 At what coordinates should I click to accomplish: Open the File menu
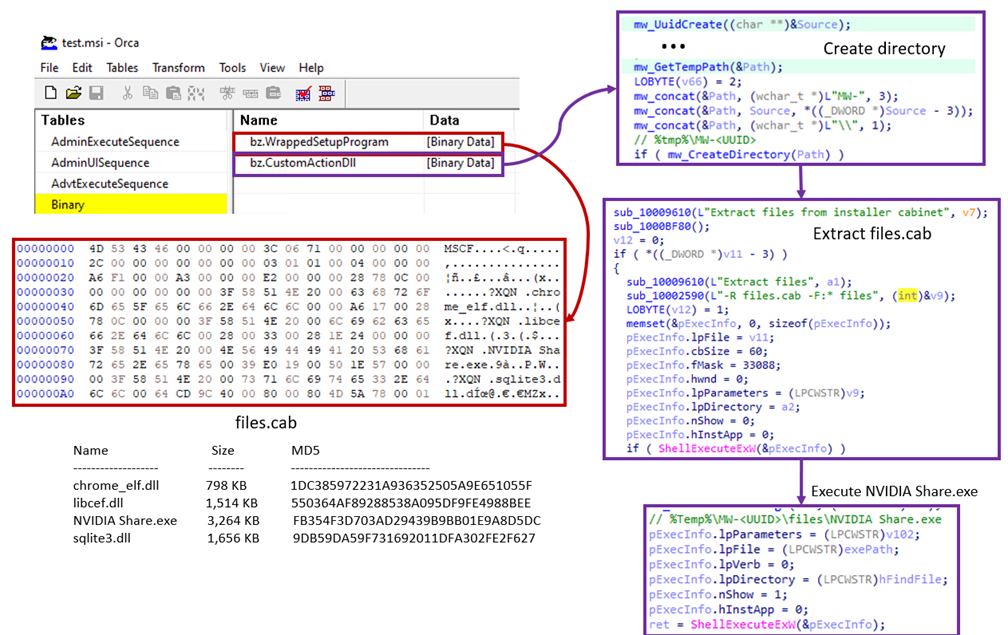(x=49, y=68)
